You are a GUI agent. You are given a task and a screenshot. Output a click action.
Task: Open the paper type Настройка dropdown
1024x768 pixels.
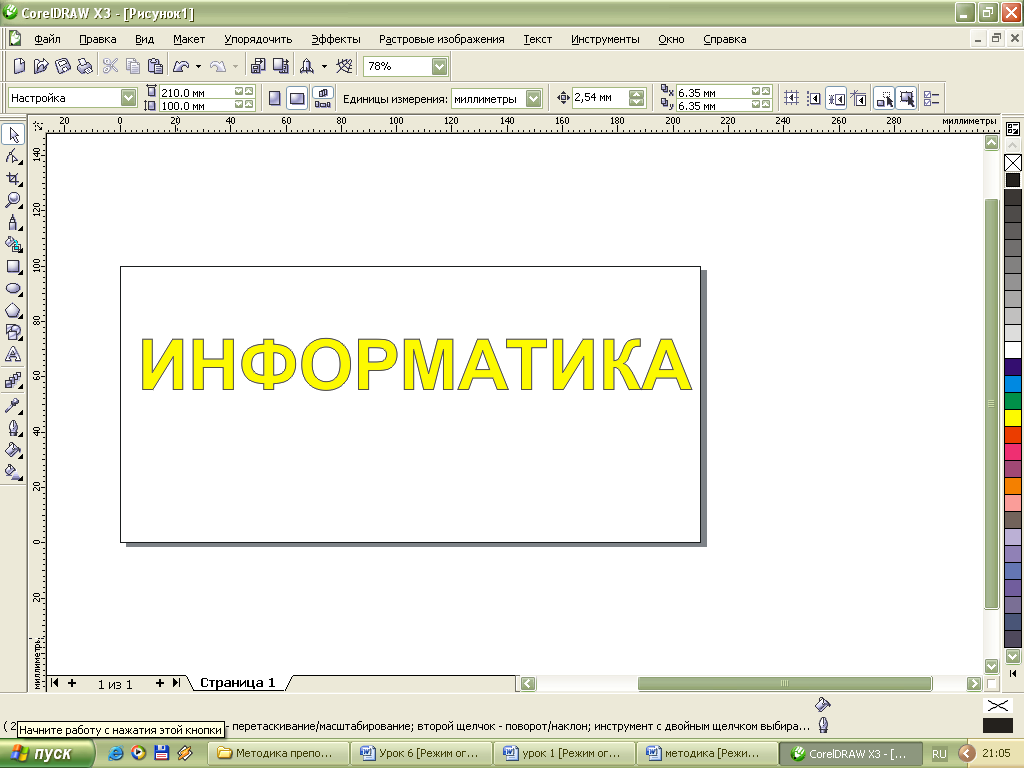pyautogui.click(x=129, y=98)
